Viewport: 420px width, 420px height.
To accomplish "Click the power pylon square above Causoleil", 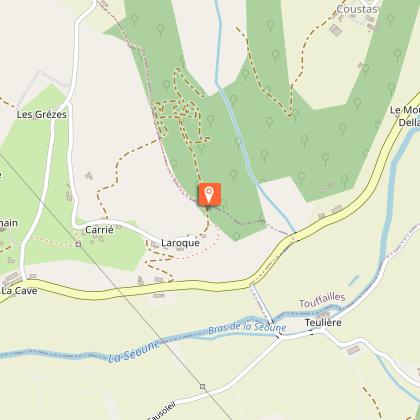I will click(x=202, y=386).
